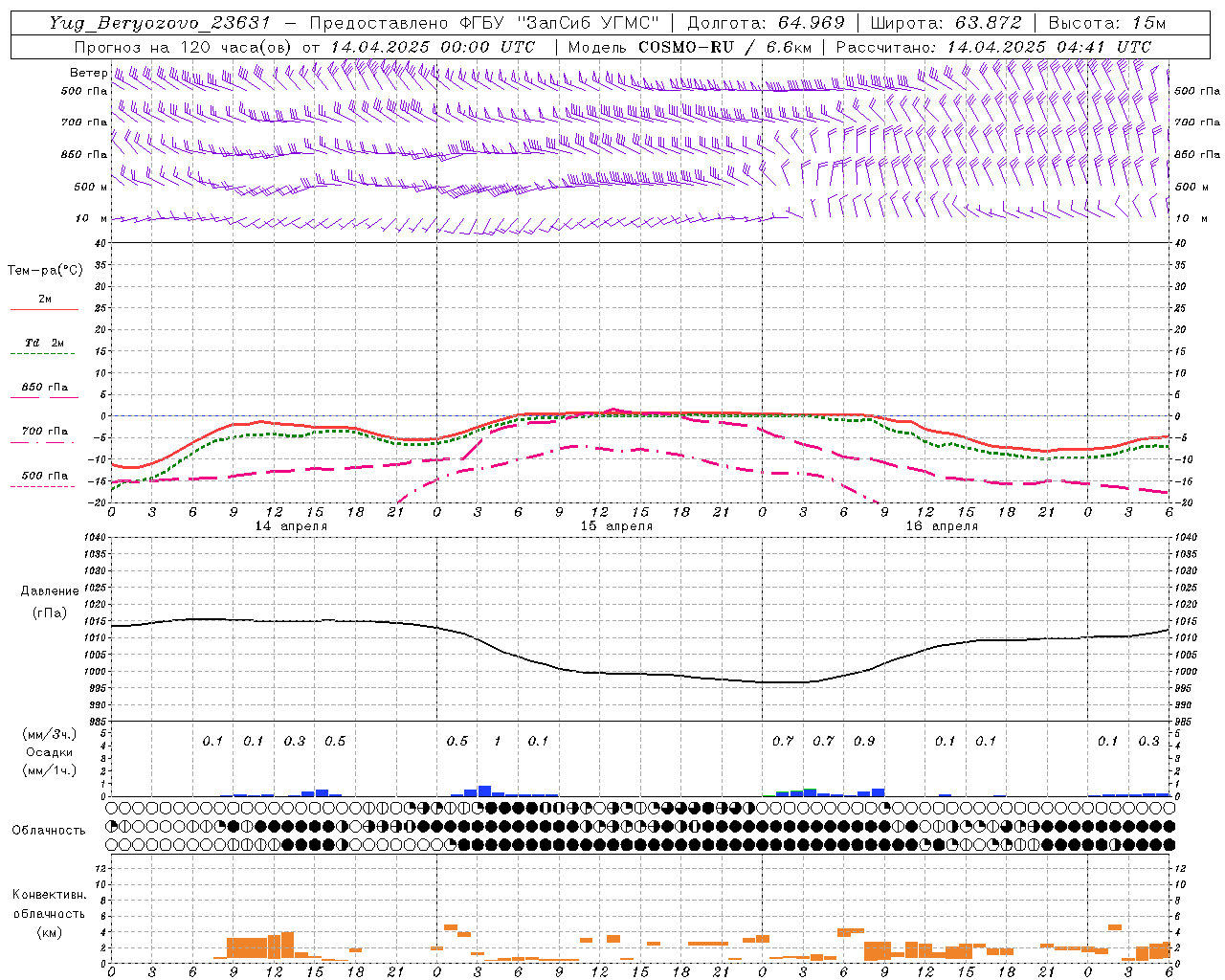
Task: Click the Высота: 15м header field
Action: [1107, 23]
